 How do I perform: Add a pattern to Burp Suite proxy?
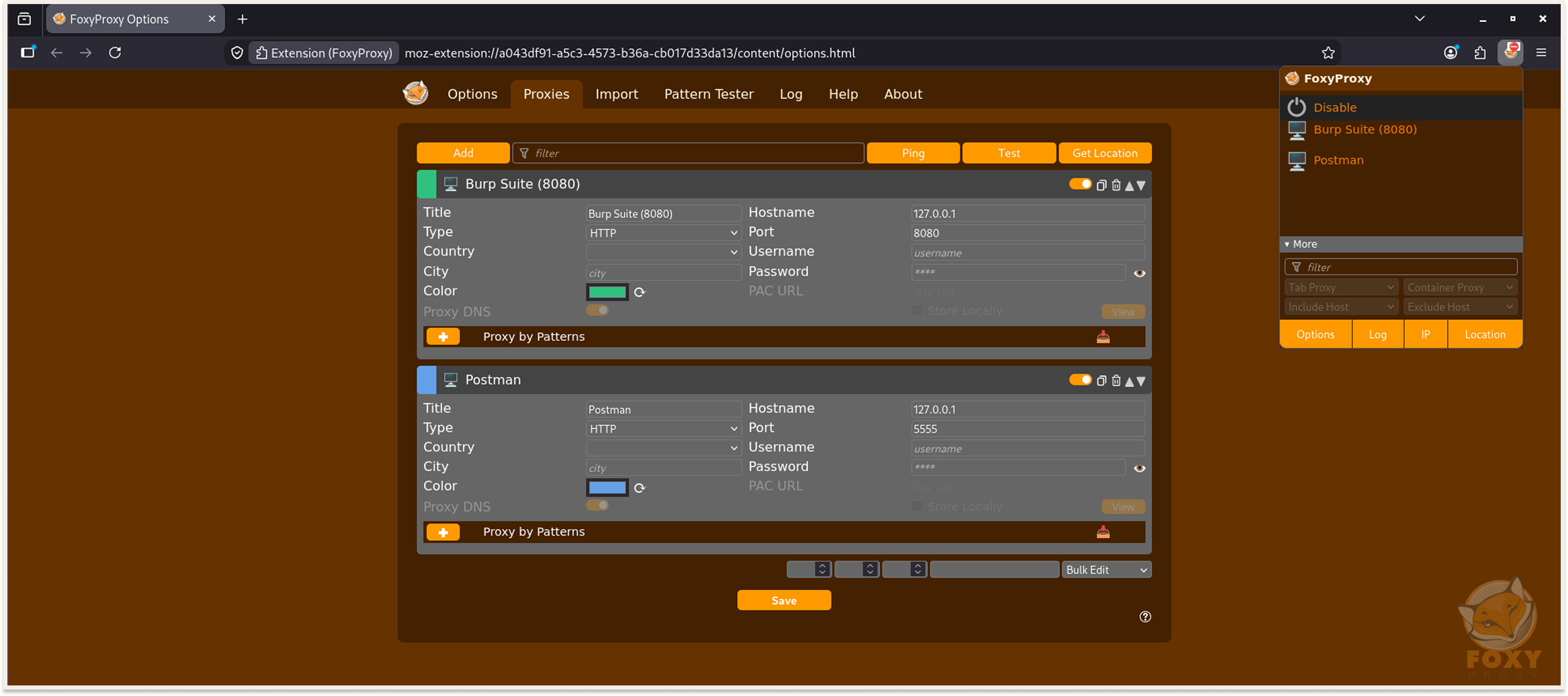click(443, 336)
